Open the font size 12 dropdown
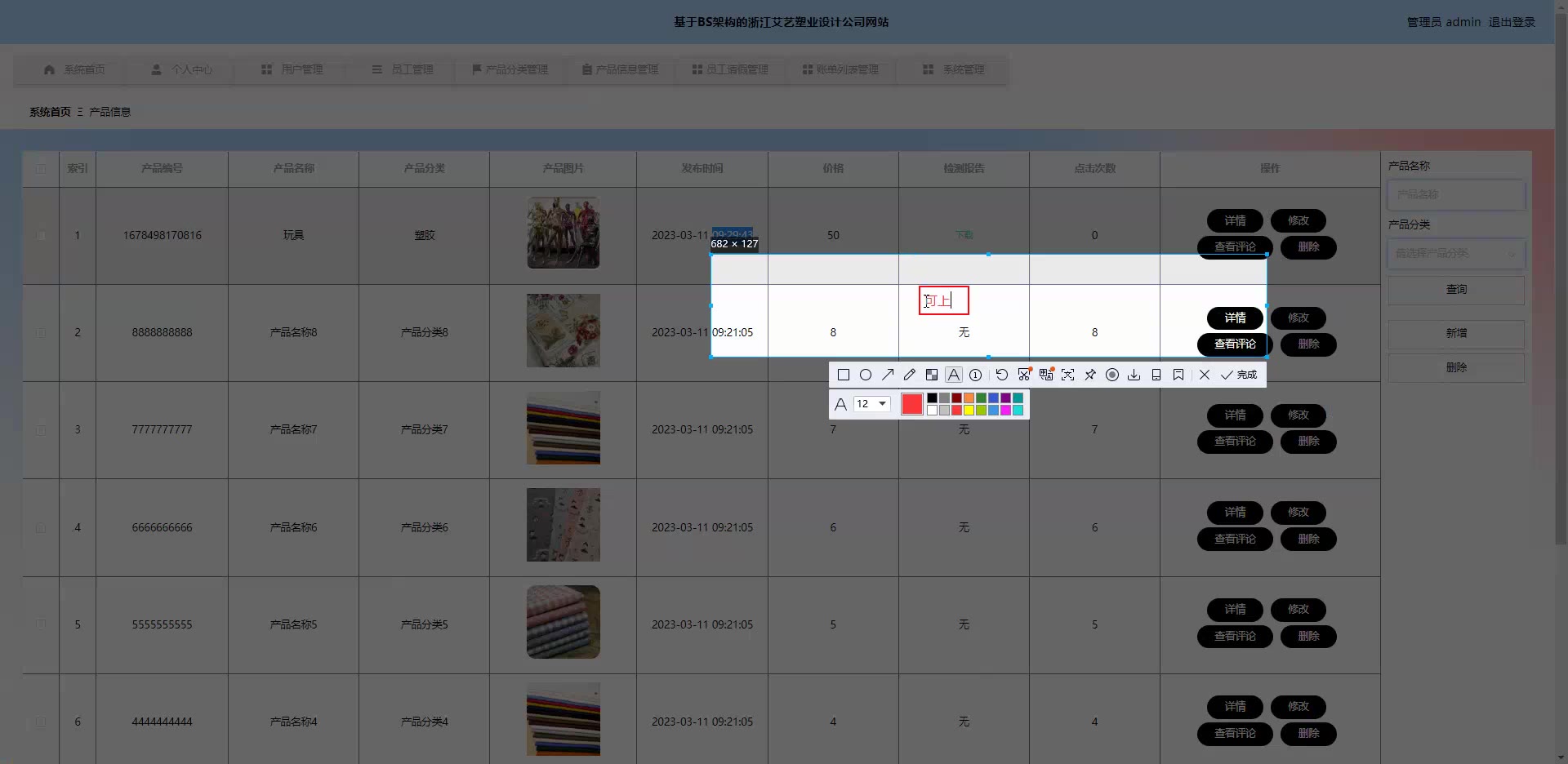Viewport: 1568px width, 764px height. click(871, 404)
